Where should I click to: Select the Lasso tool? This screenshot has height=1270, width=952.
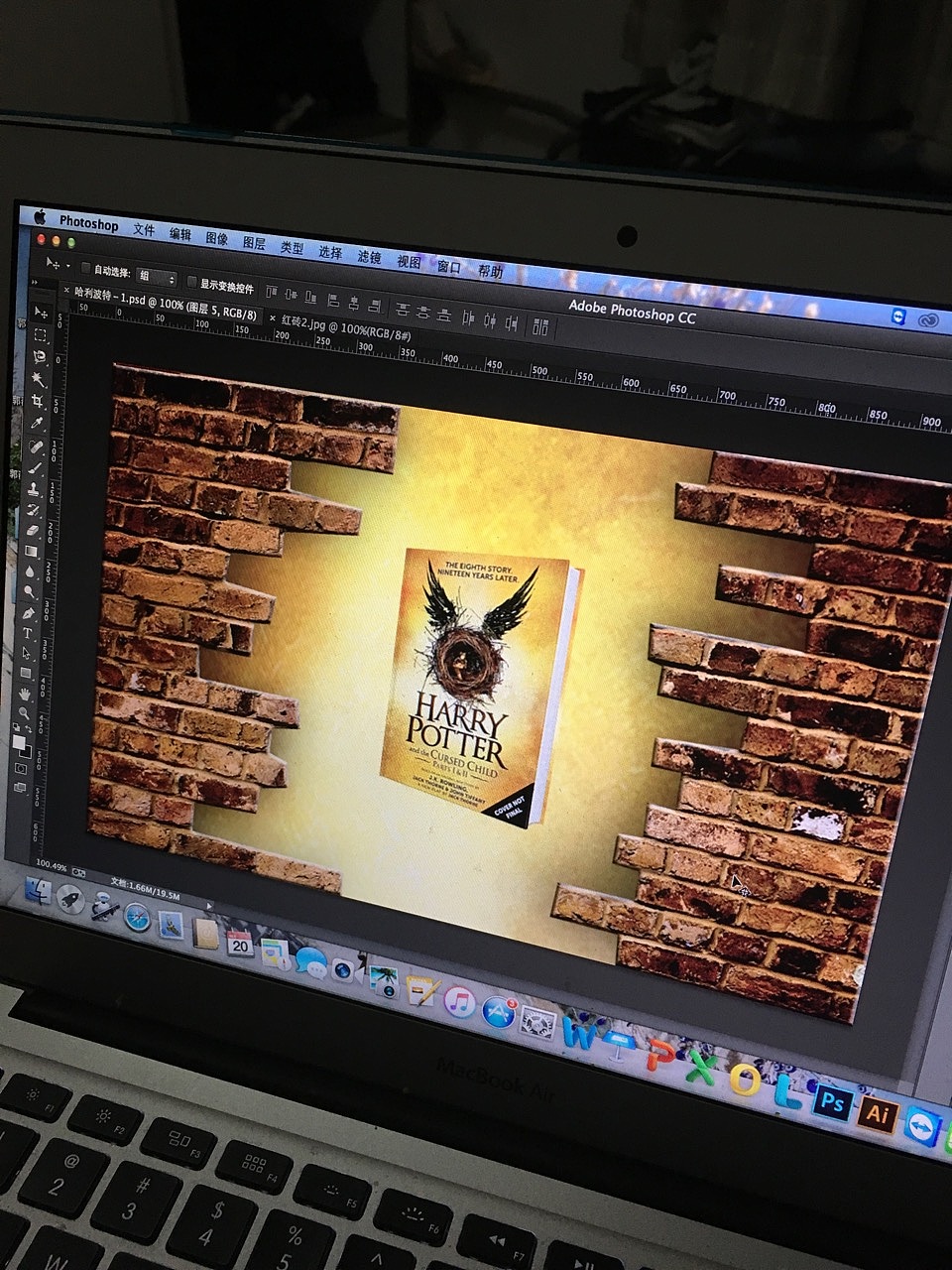[40, 357]
